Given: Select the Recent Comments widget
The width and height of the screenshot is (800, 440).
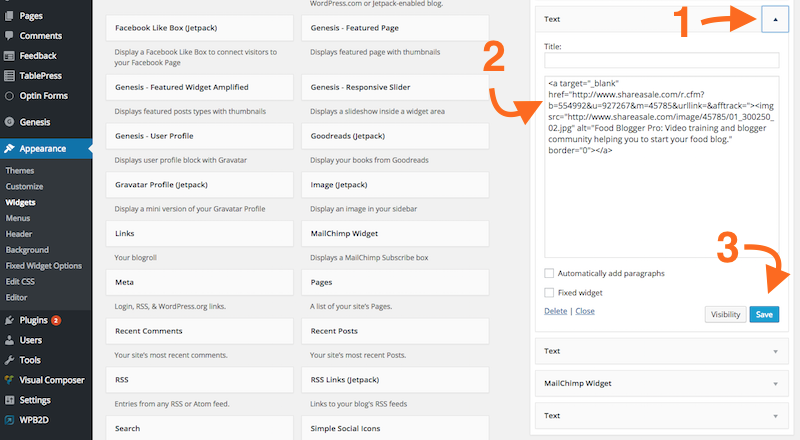Looking at the screenshot, I should pos(199,331).
